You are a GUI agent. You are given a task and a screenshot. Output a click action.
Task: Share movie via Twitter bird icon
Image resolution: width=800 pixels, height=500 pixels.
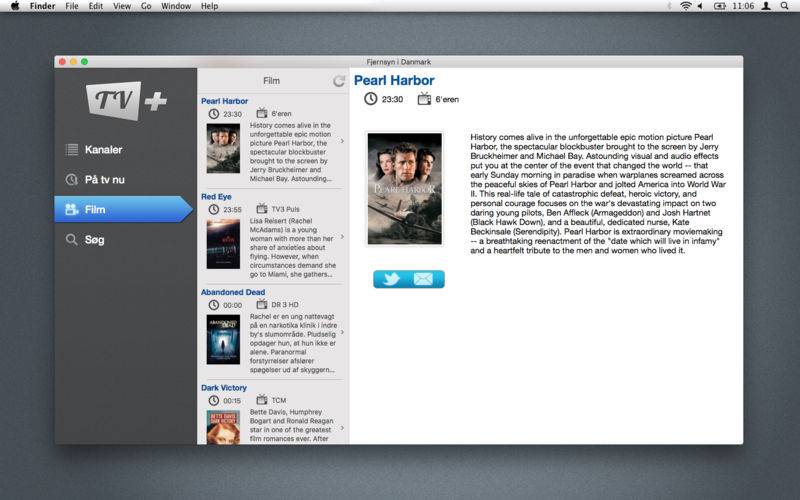click(391, 279)
